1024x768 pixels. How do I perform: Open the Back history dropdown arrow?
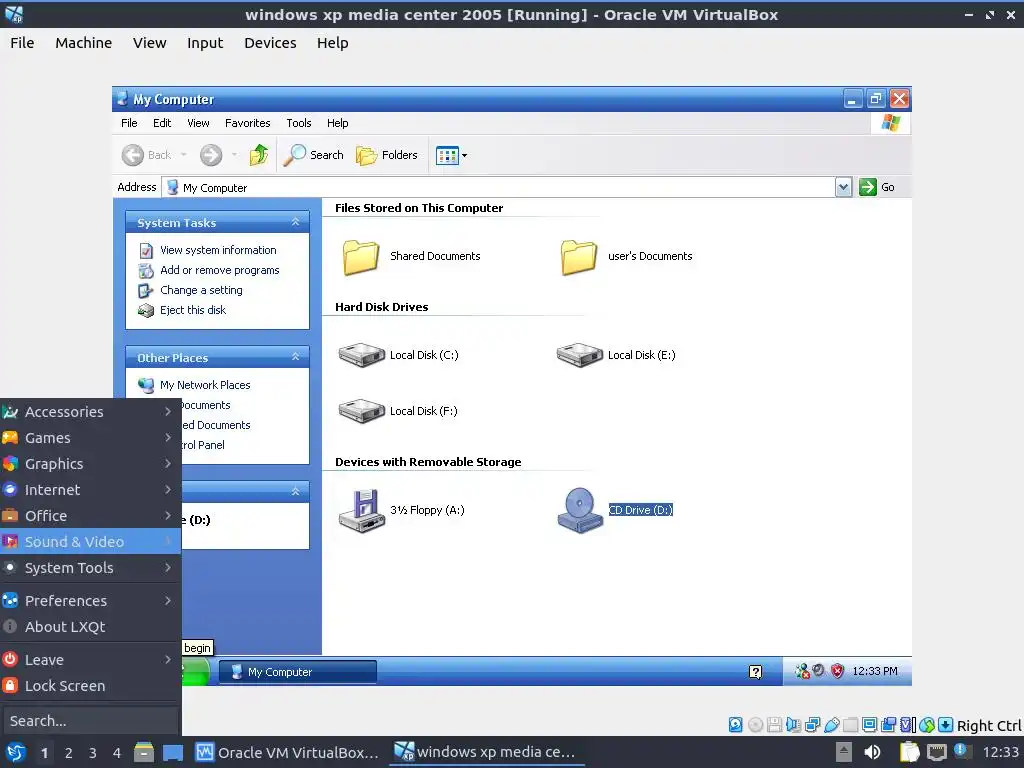(184, 155)
